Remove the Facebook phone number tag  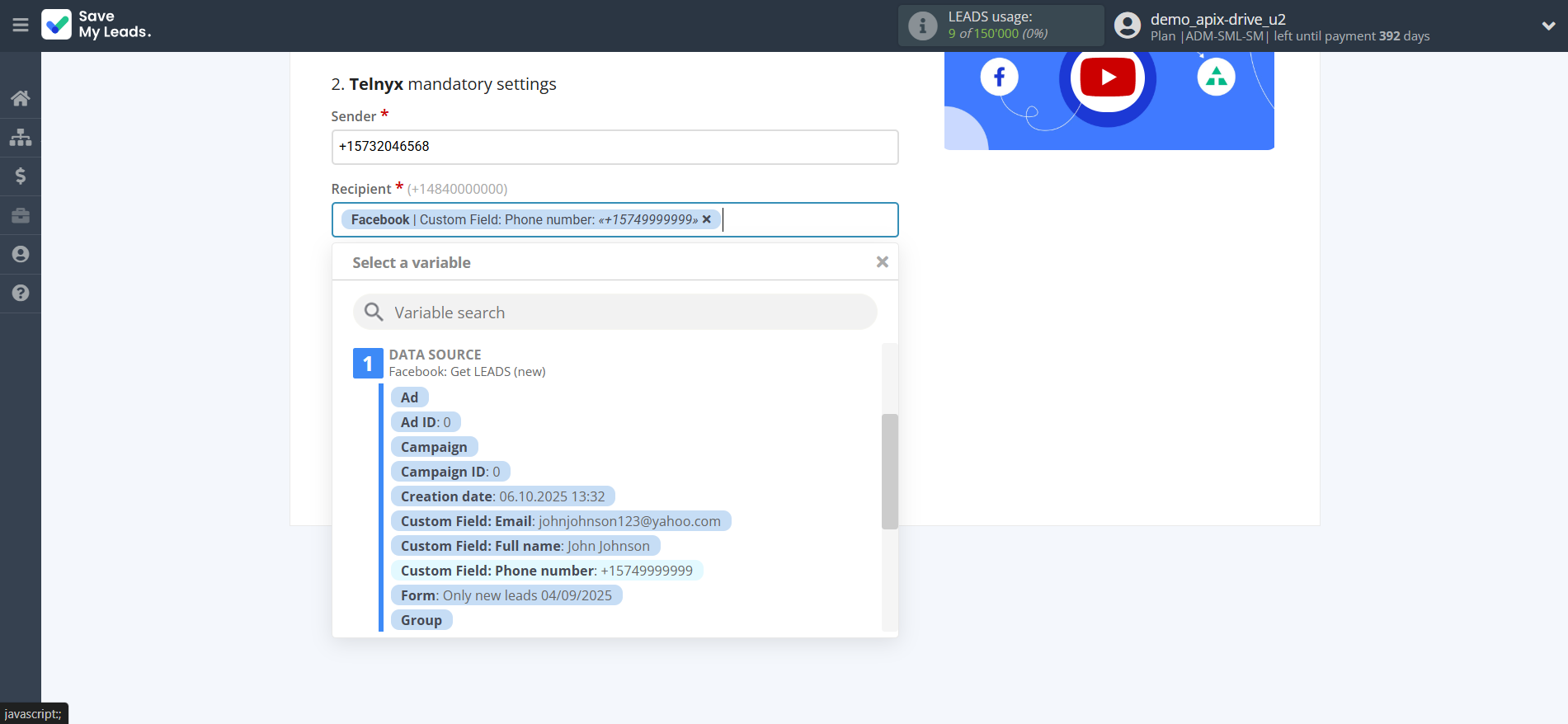pos(706,219)
